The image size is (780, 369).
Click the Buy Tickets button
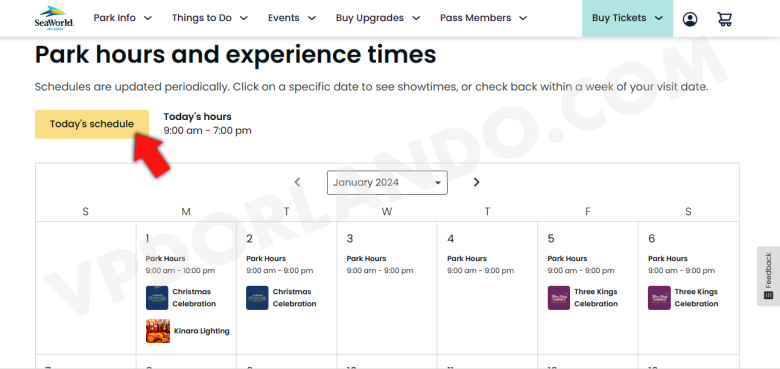click(x=627, y=18)
